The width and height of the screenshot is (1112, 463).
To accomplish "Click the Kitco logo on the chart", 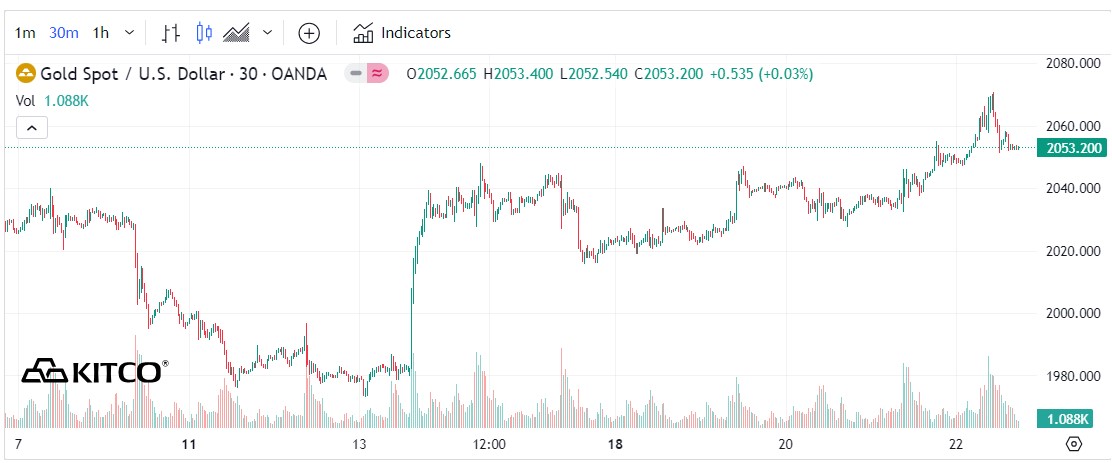I will point(95,371).
